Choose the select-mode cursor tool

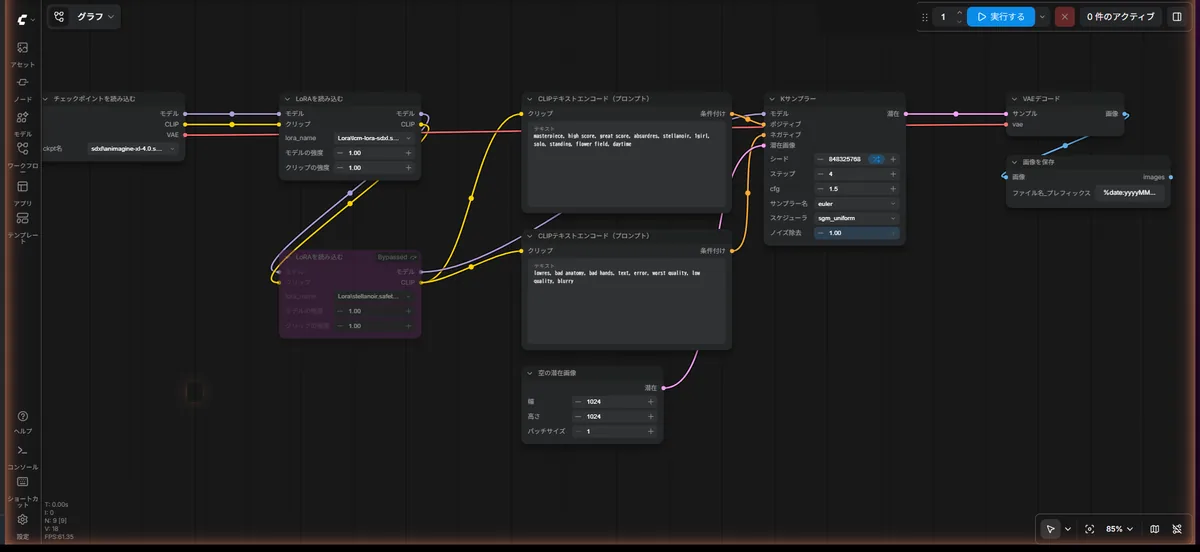(1050, 529)
